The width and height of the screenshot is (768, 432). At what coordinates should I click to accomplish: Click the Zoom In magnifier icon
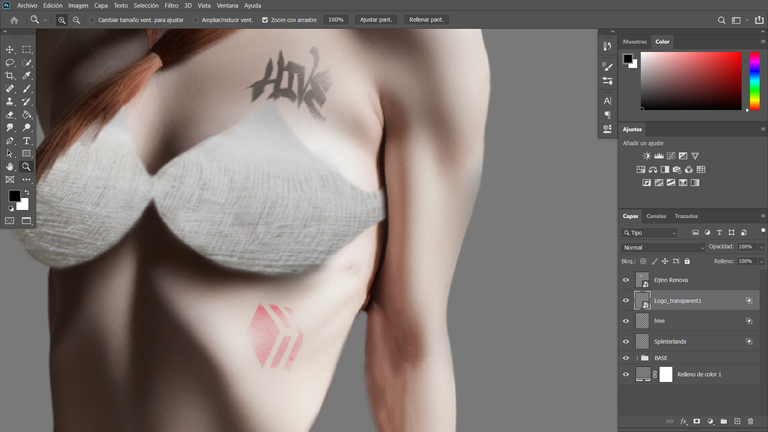62,20
